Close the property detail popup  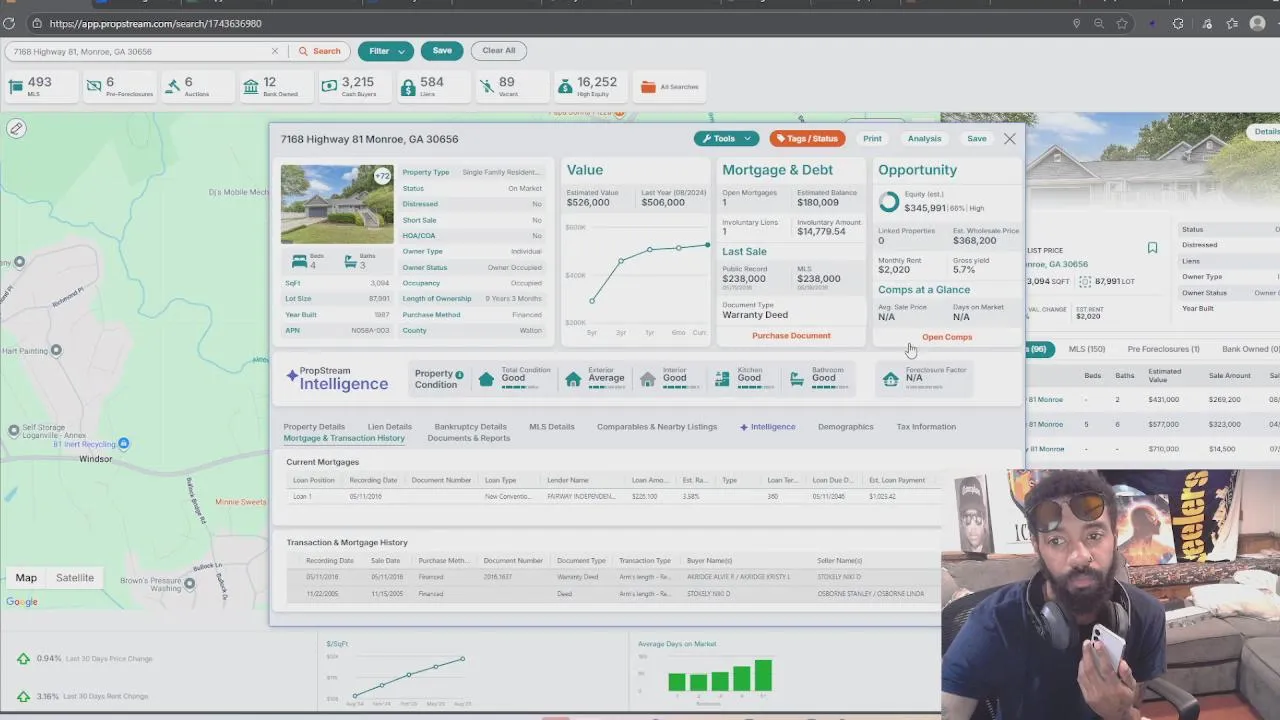click(1009, 139)
